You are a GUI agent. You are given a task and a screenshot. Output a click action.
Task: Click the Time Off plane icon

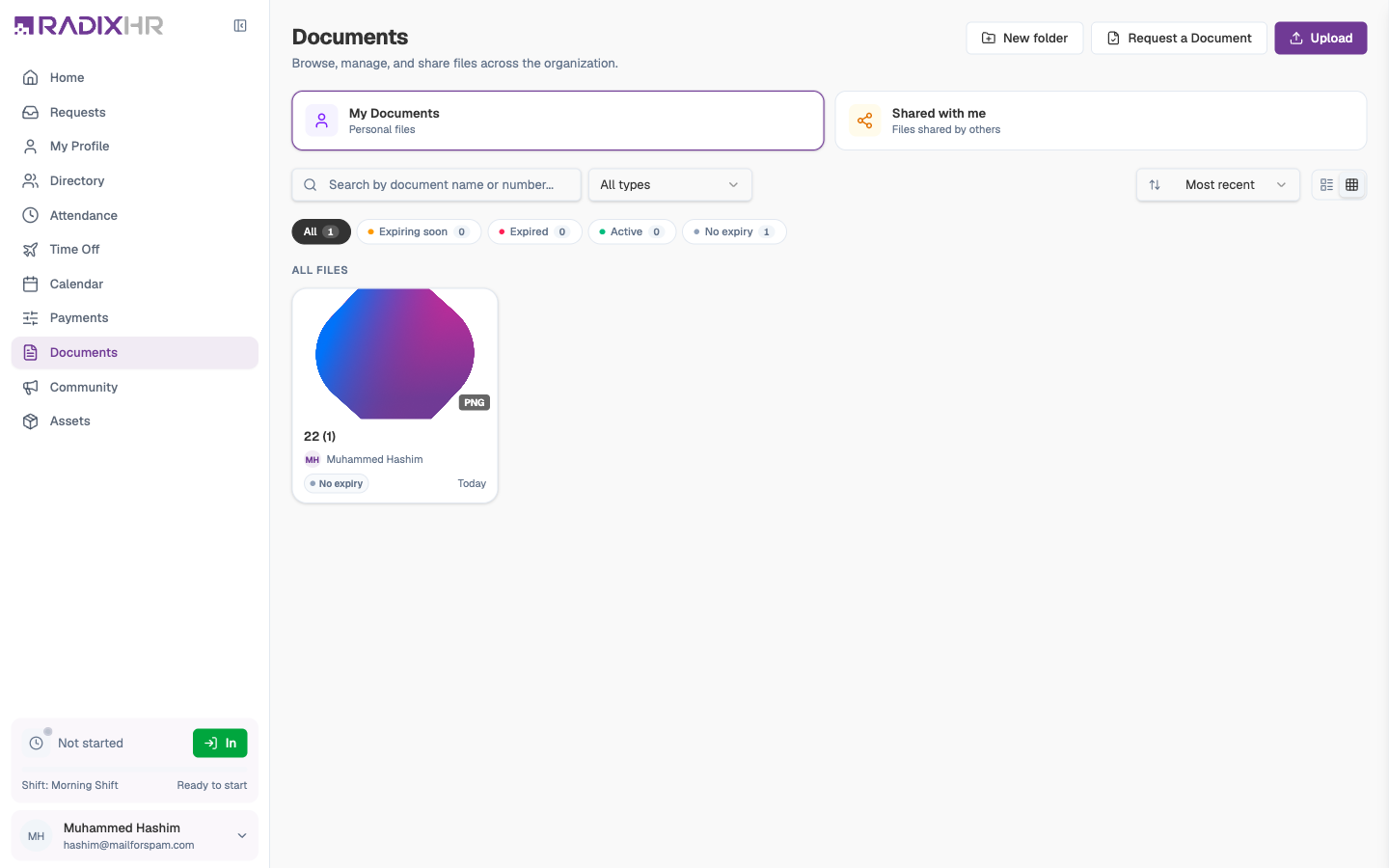[x=31, y=249]
